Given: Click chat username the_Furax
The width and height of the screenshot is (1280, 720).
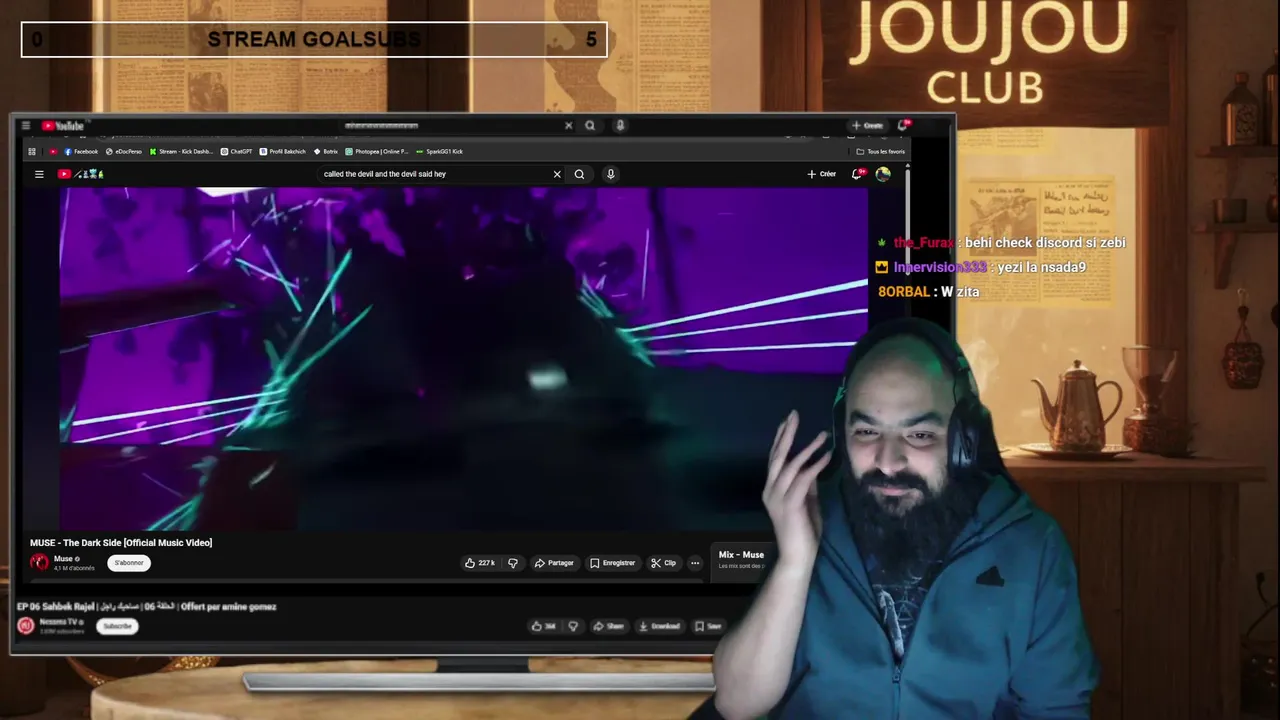Looking at the screenshot, I should [x=924, y=243].
